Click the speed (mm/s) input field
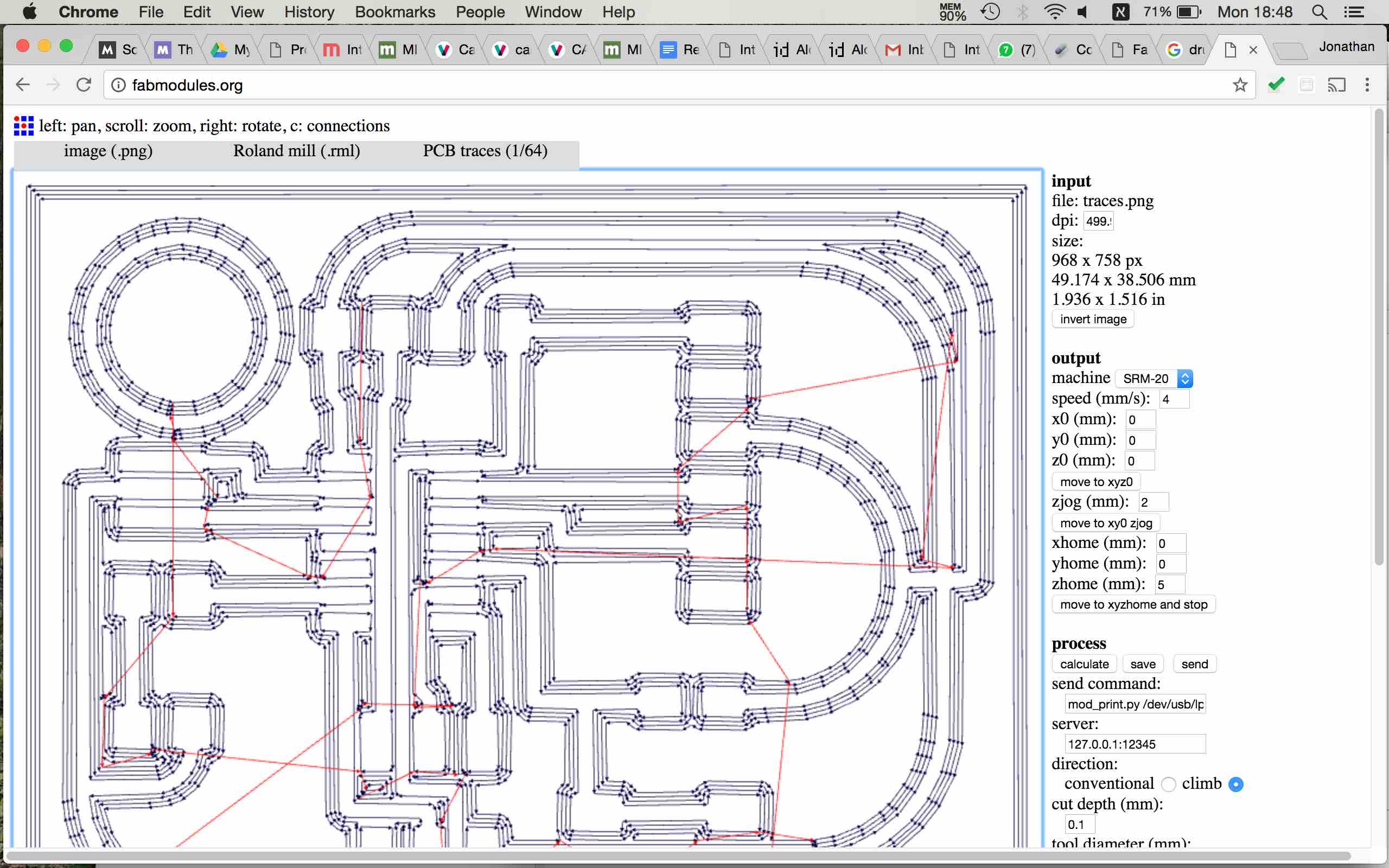 pyautogui.click(x=1174, y=399)
